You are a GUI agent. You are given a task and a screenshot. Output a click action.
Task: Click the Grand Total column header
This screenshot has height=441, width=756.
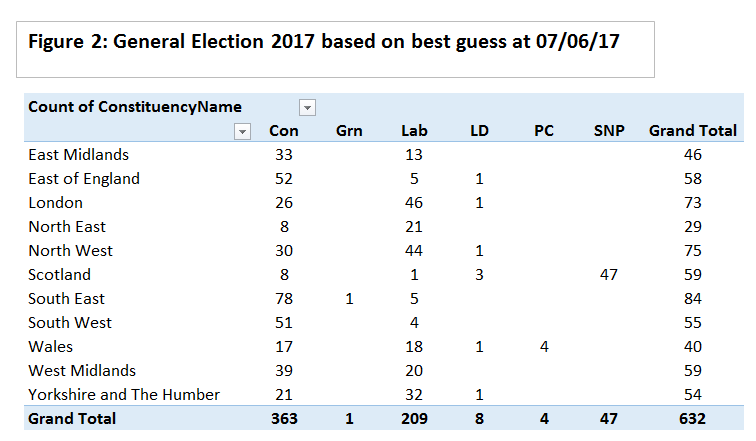click(x=693, y=131)
